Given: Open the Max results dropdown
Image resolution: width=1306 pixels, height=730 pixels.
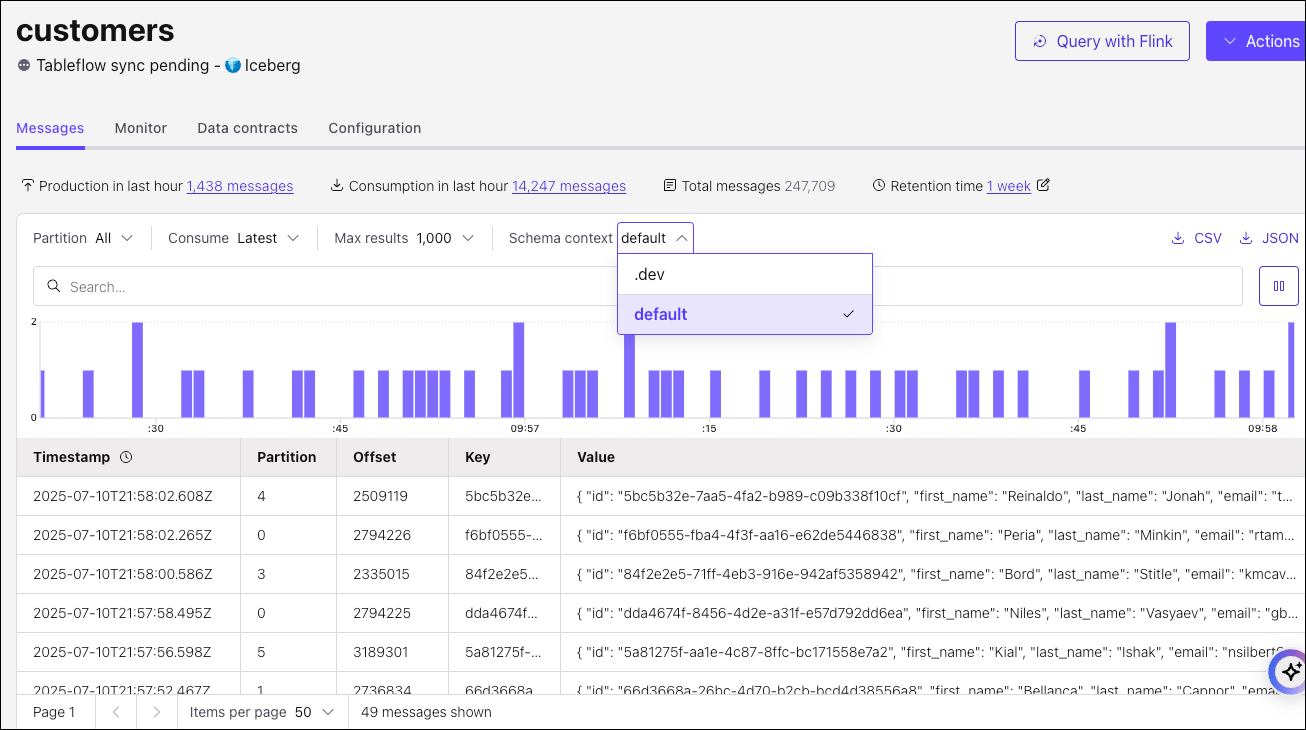Looking at the screenshot, I should point(405,238).
